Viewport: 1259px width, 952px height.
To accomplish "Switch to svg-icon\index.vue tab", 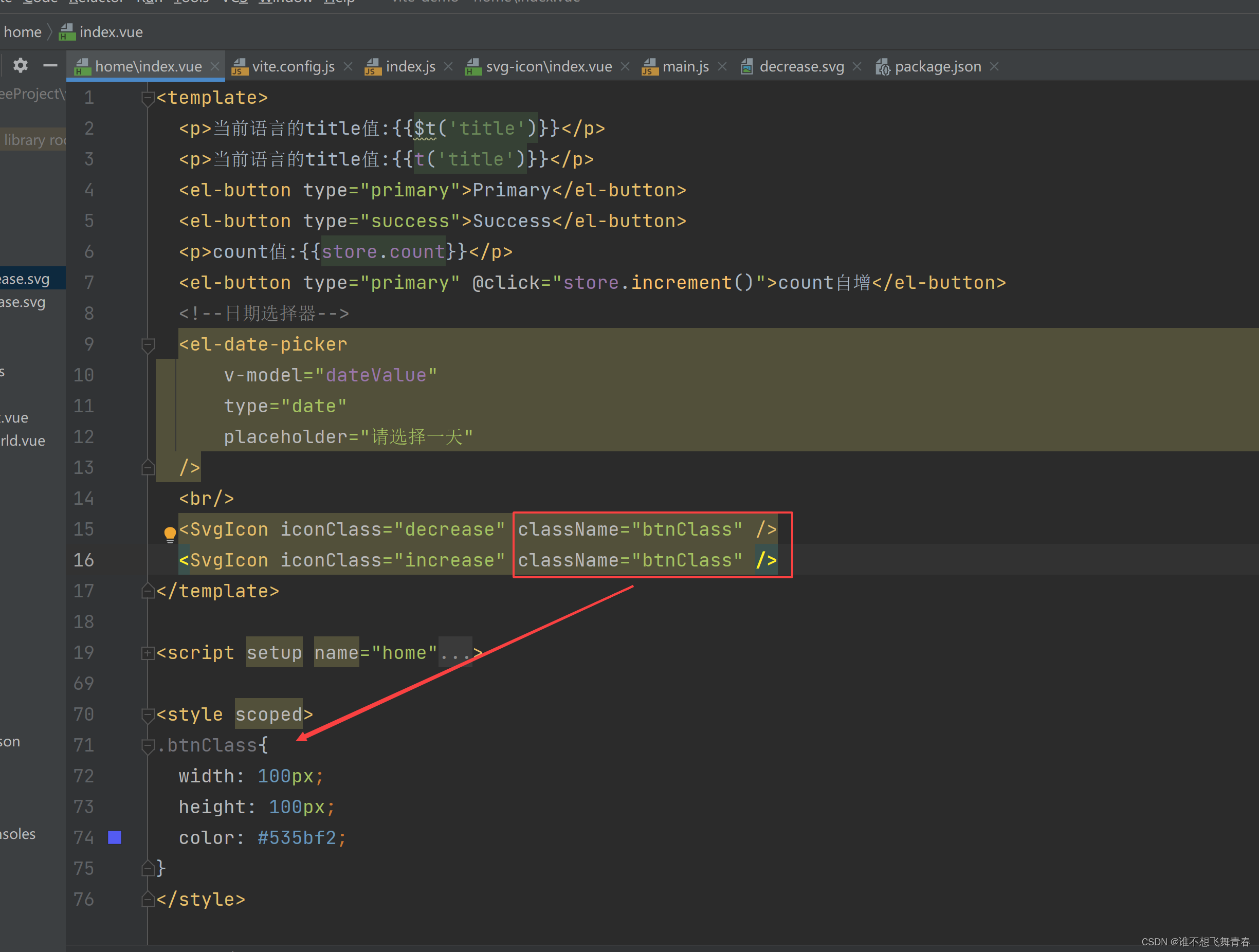I will pyautogui.click(x=548, y=67).
